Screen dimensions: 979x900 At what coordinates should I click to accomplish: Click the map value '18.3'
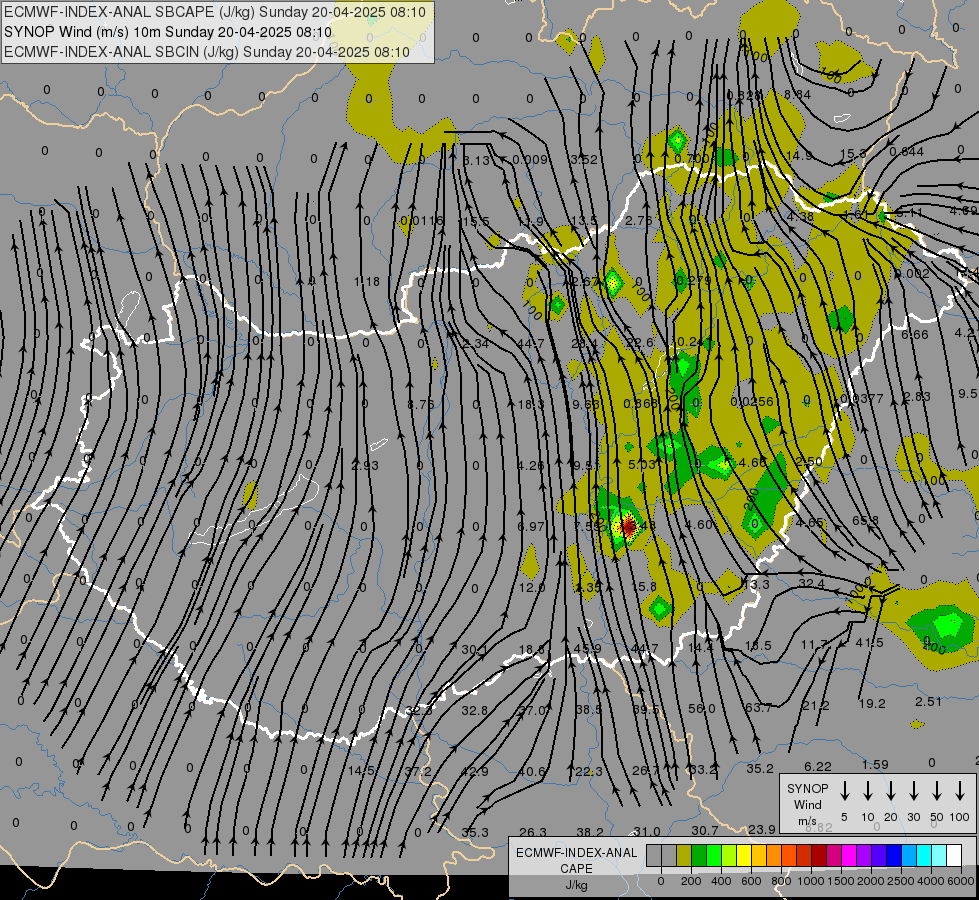[x=531, y=405]
